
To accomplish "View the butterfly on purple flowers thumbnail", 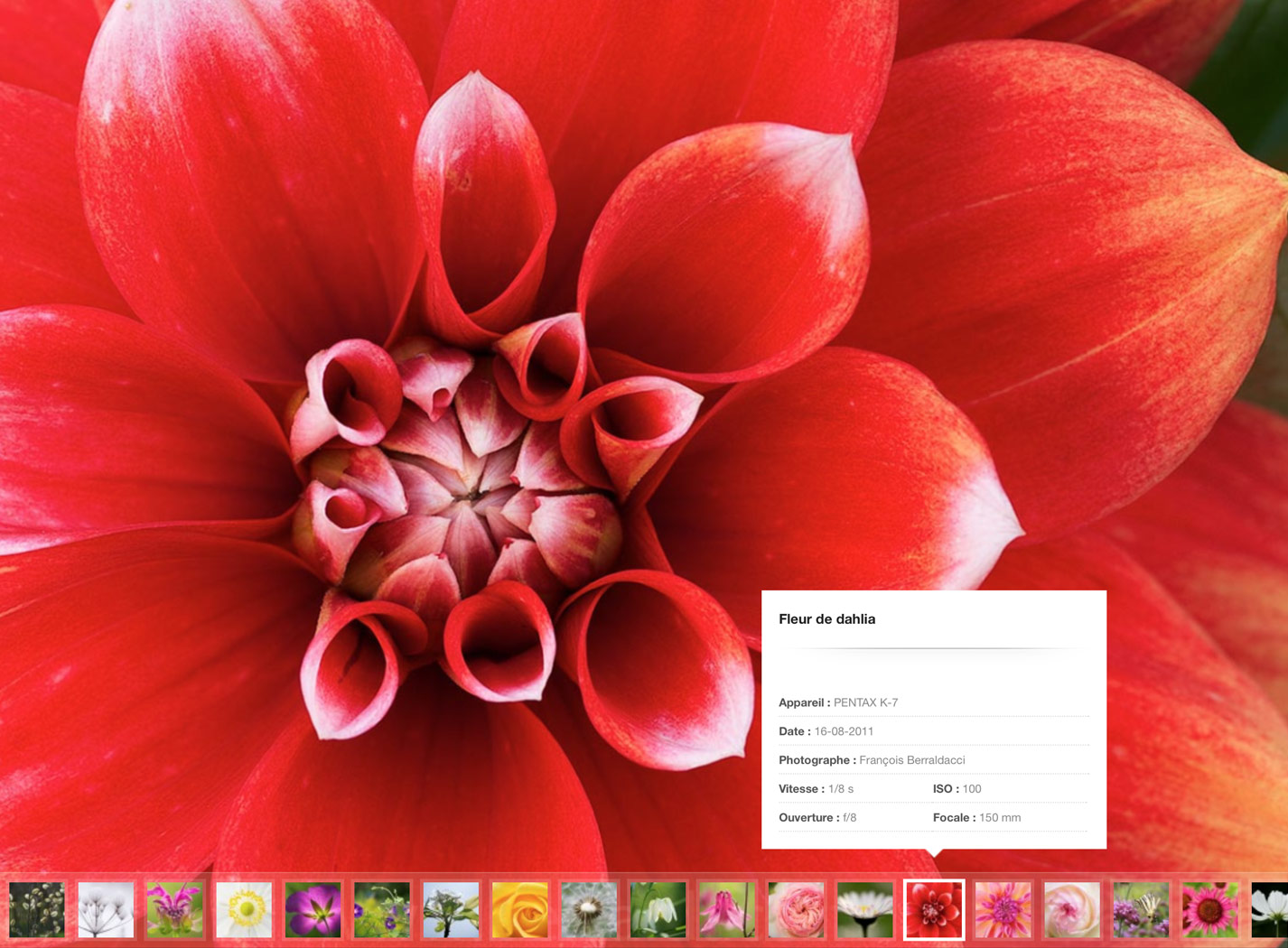I will 1141,909.
